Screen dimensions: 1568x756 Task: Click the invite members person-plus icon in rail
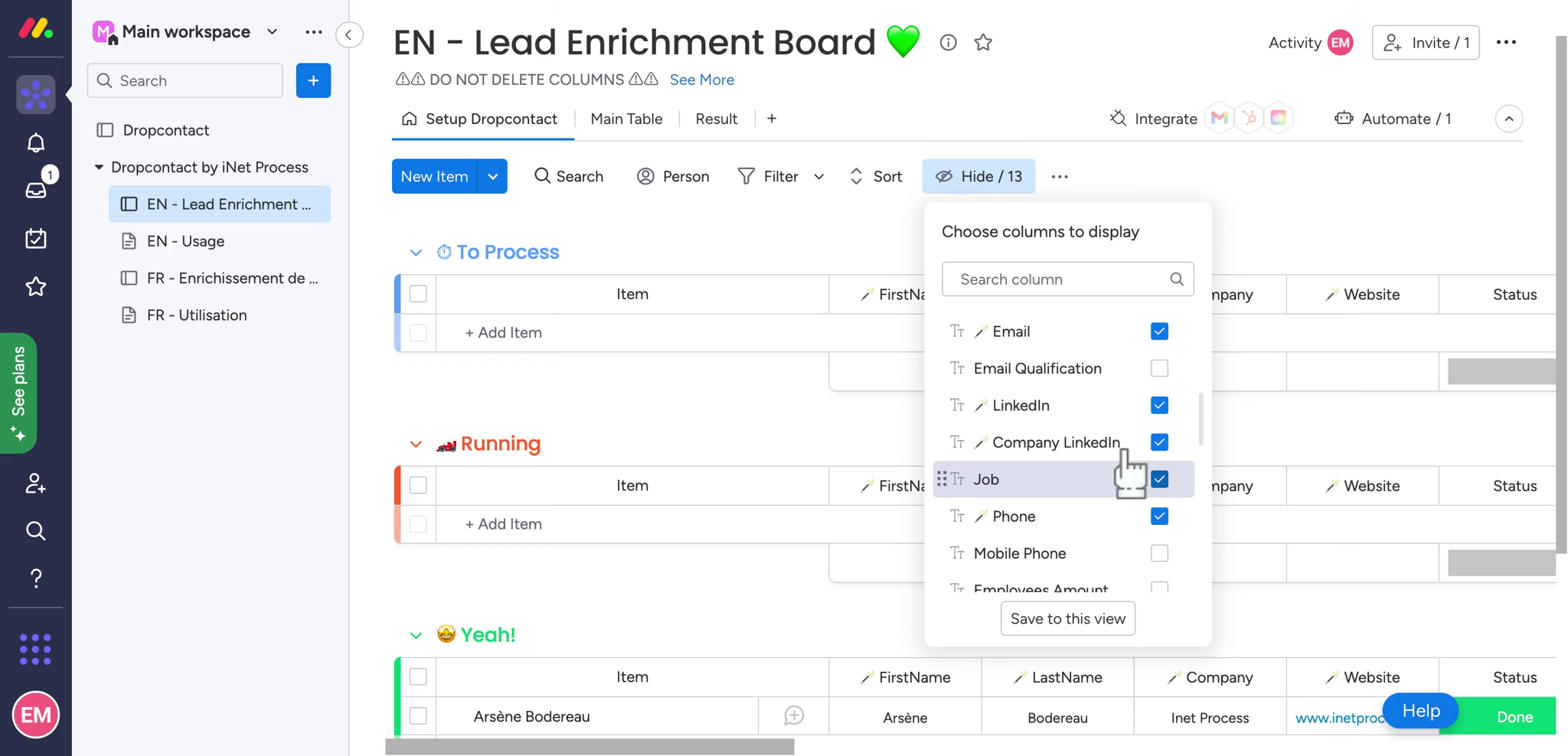pos(35,484)
